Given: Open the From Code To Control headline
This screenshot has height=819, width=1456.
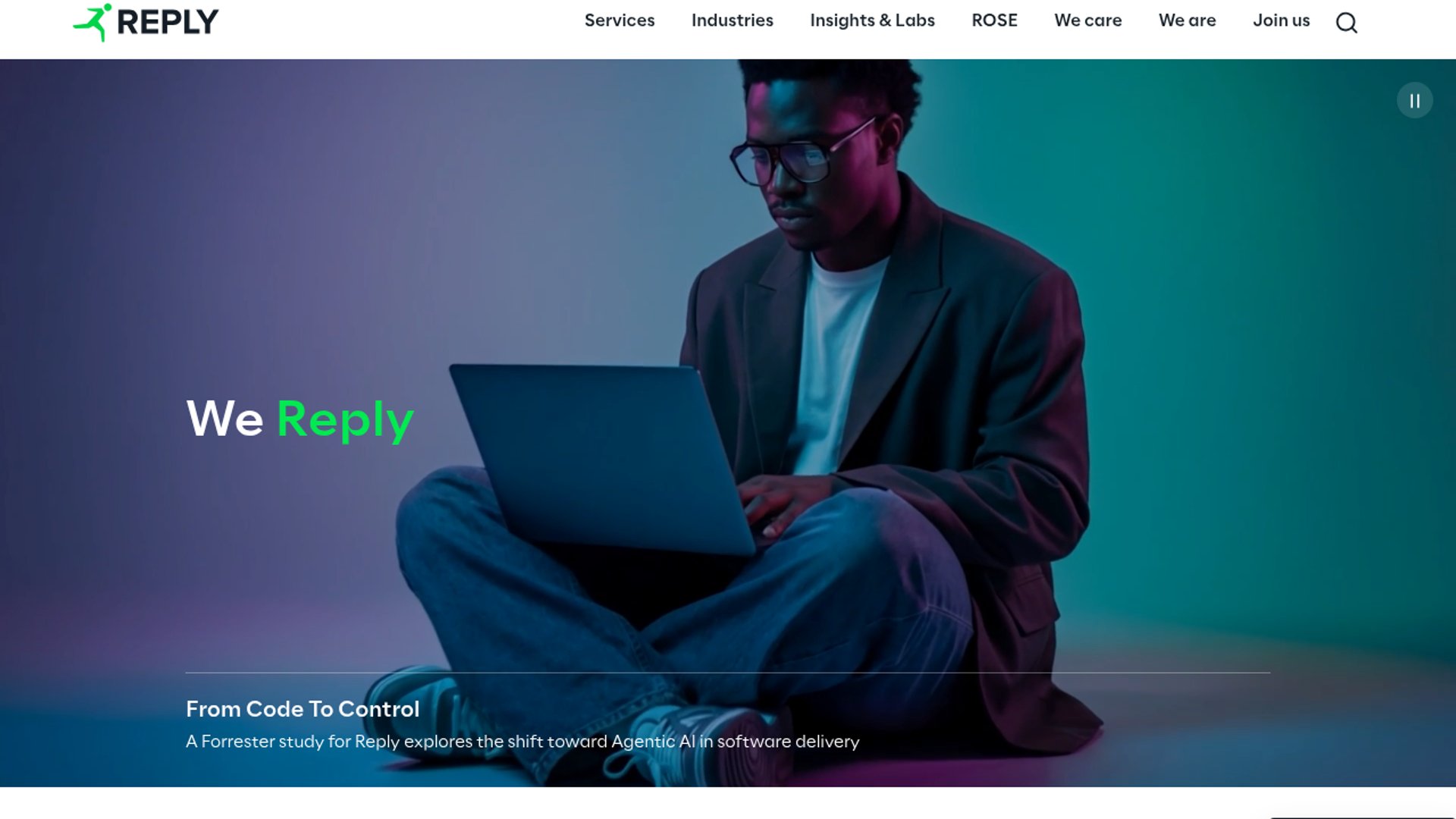Looking at the screenshot, I should (x=303, y=709).
